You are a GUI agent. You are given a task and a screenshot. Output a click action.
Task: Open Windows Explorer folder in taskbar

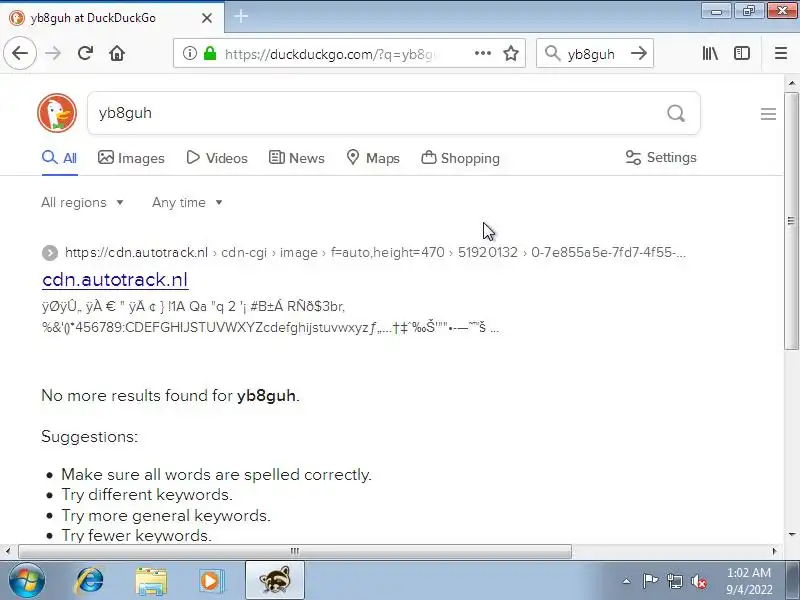[151, 581]
